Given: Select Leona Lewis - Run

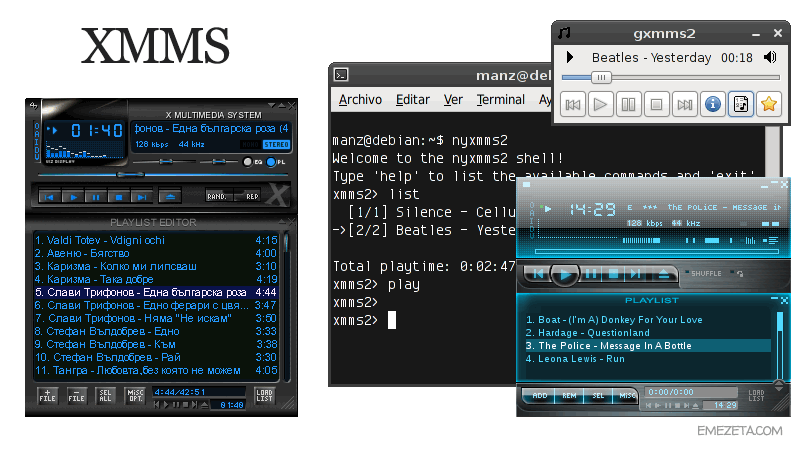Looking at the screenshot, I should coord(648,359).
